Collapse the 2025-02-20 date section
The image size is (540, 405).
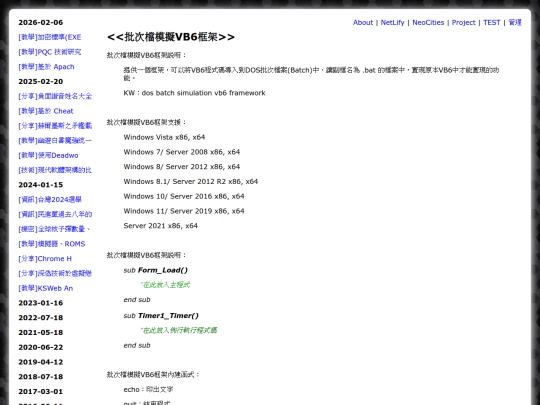click(x=41, y=82)
